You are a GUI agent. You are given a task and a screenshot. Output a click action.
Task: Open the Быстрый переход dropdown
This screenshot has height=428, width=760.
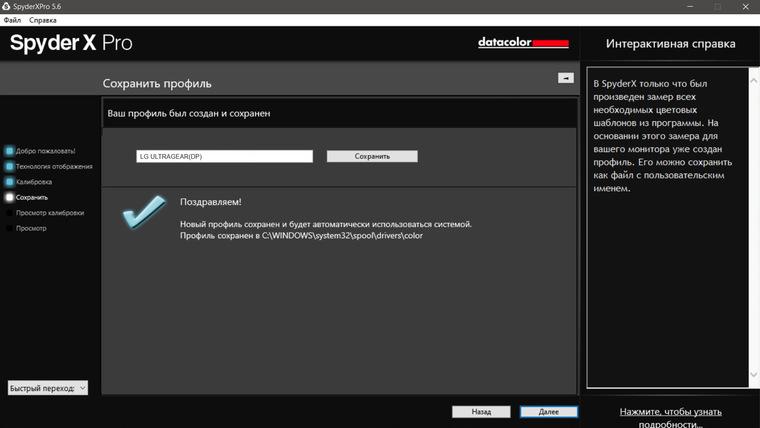[x=48, y=388]
